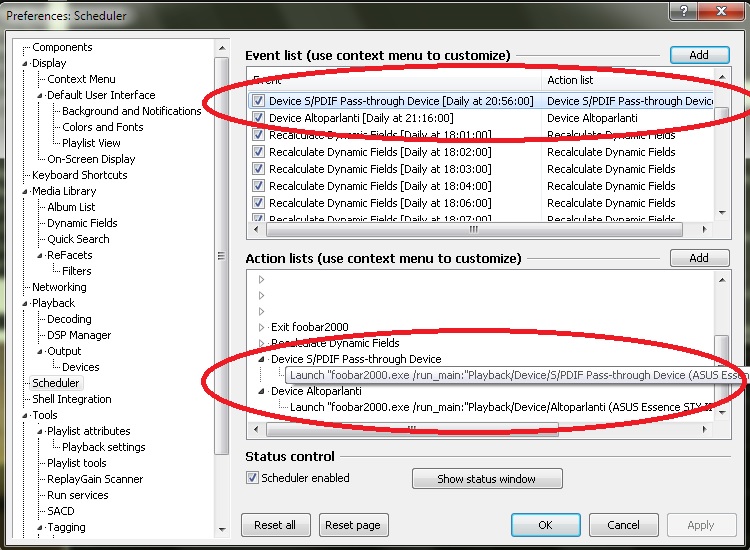
Task: Click the Cancel button
Action: (623, 525)
